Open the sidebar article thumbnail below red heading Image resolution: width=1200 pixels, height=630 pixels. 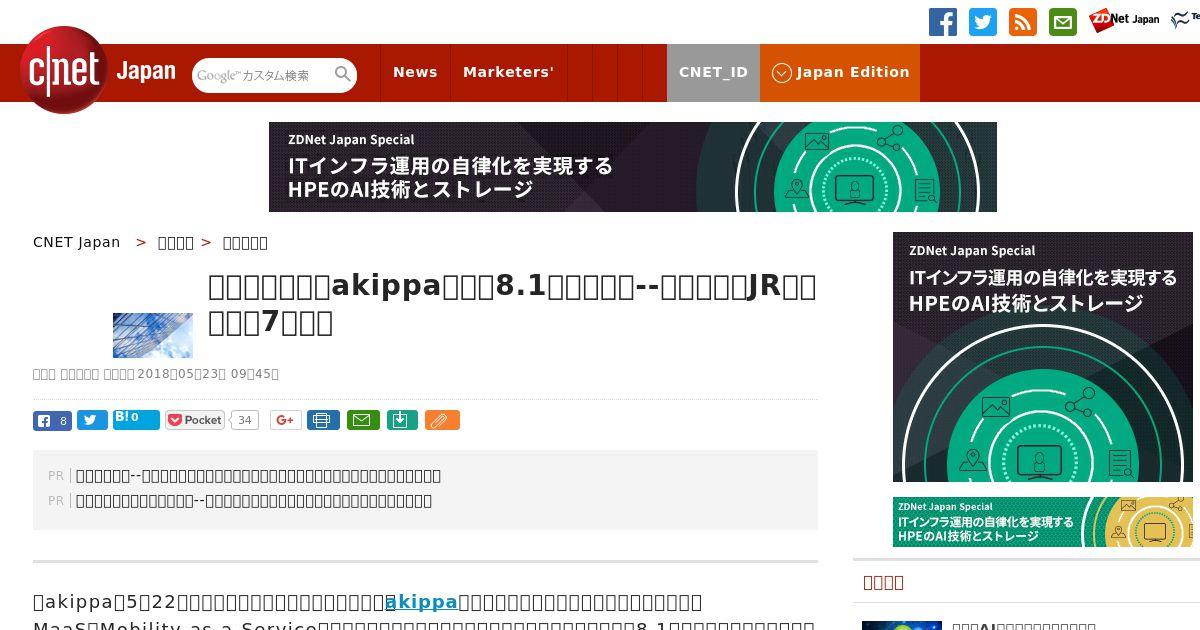902,625
